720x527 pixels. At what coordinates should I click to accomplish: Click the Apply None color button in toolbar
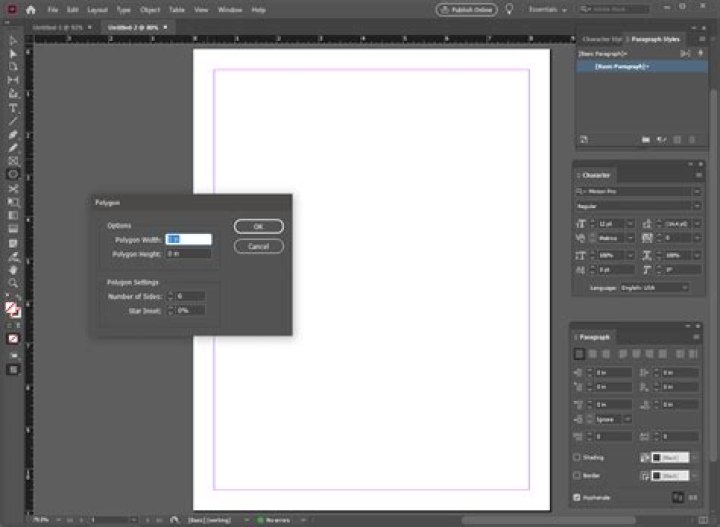(13, 339)
